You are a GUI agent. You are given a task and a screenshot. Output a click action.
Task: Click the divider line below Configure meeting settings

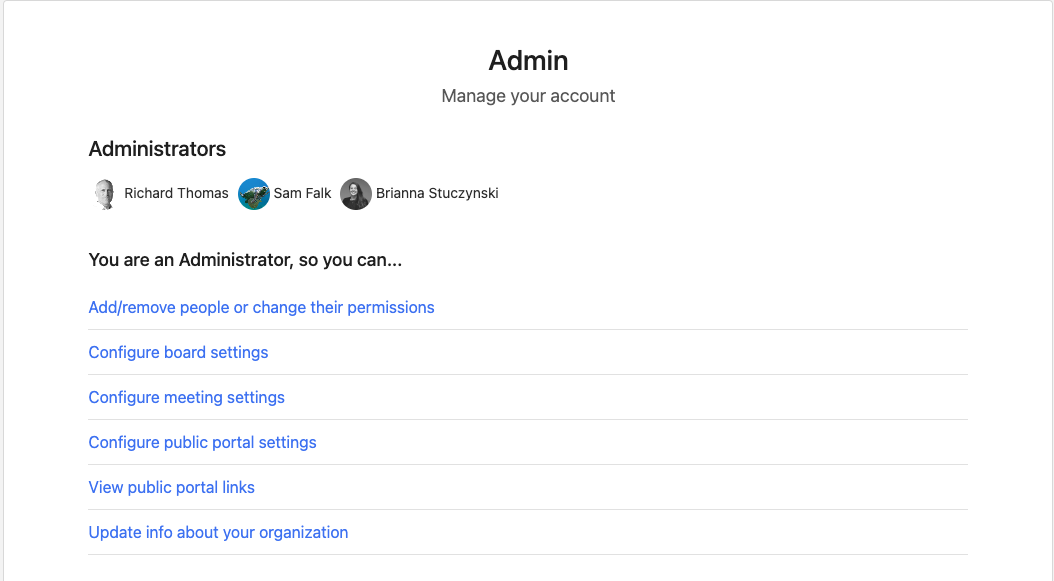pyautogui.click(x=528, y=420)
